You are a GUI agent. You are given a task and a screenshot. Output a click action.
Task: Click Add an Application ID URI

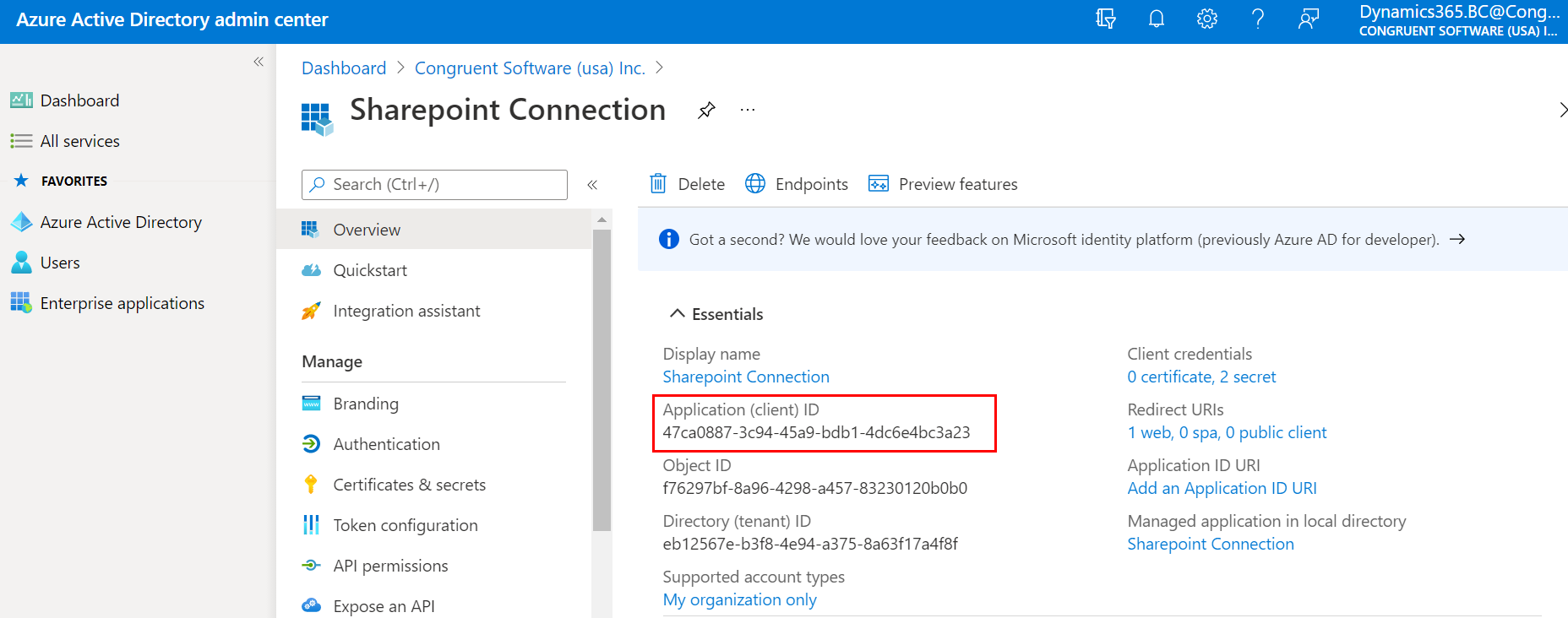(x=1222, y=489)
